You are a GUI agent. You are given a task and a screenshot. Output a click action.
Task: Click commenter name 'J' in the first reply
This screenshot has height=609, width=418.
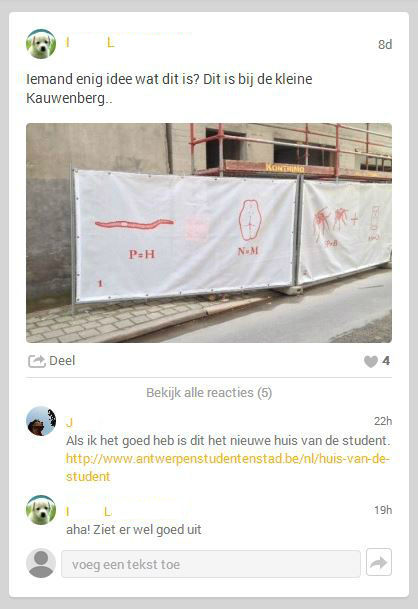tap(70, 422)
